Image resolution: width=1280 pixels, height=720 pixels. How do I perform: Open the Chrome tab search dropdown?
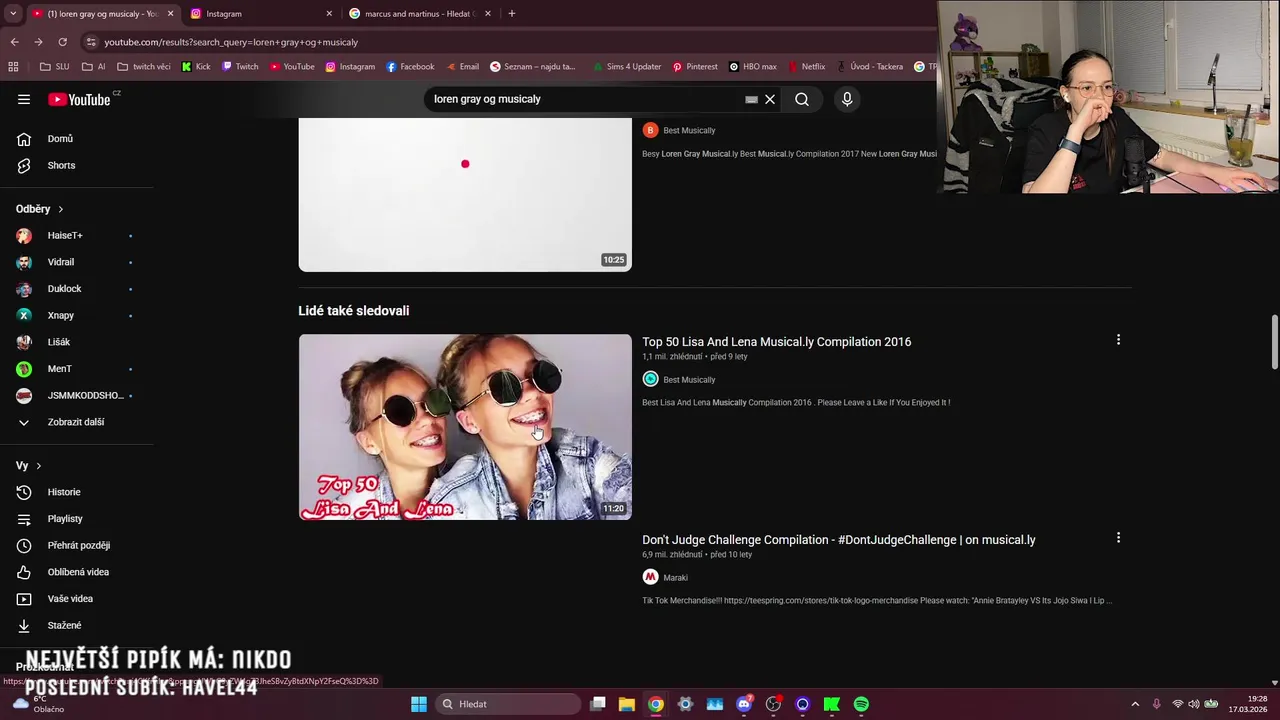[x=13, y=14]
